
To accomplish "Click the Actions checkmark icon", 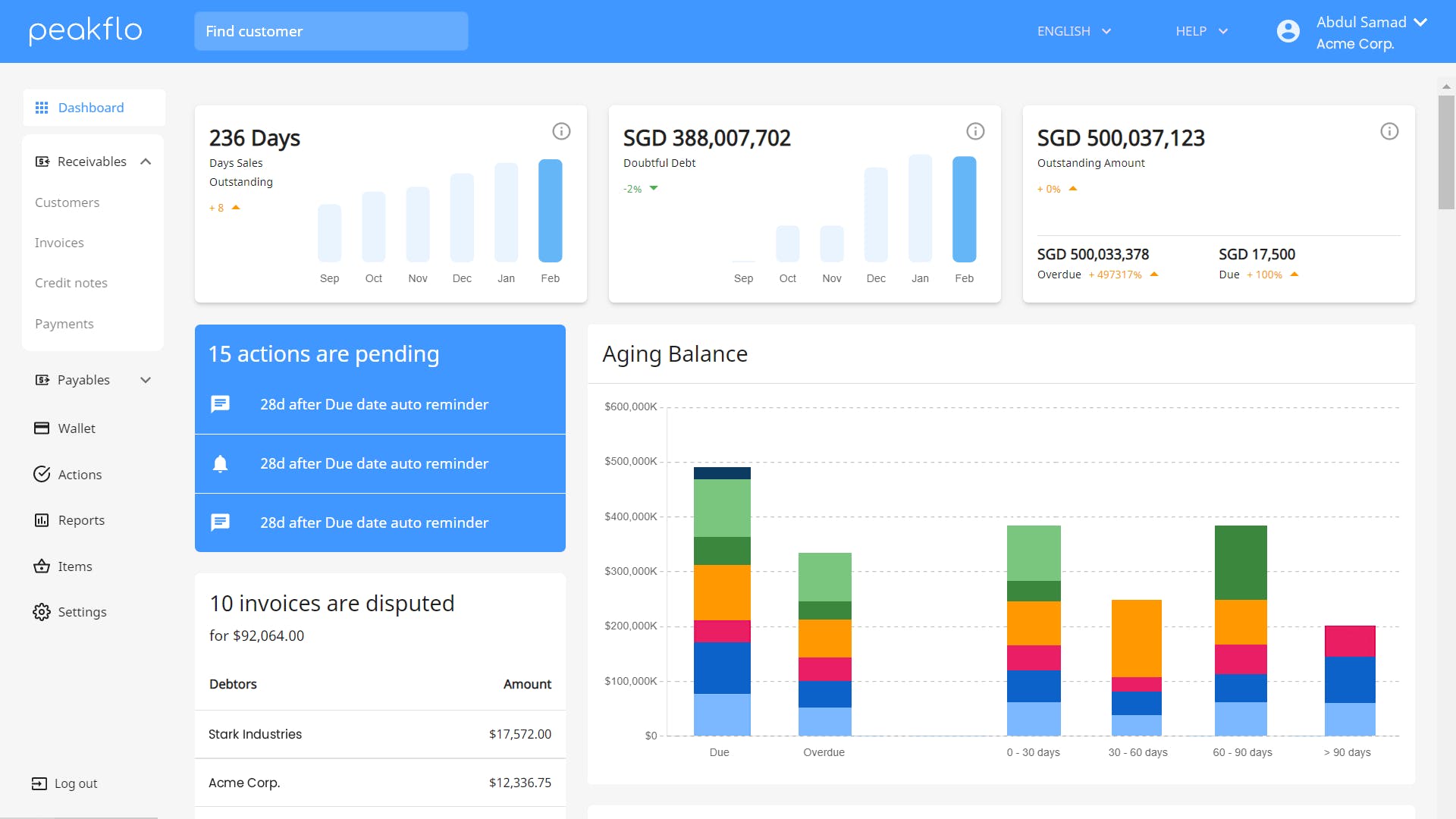I will pos(42,475).
